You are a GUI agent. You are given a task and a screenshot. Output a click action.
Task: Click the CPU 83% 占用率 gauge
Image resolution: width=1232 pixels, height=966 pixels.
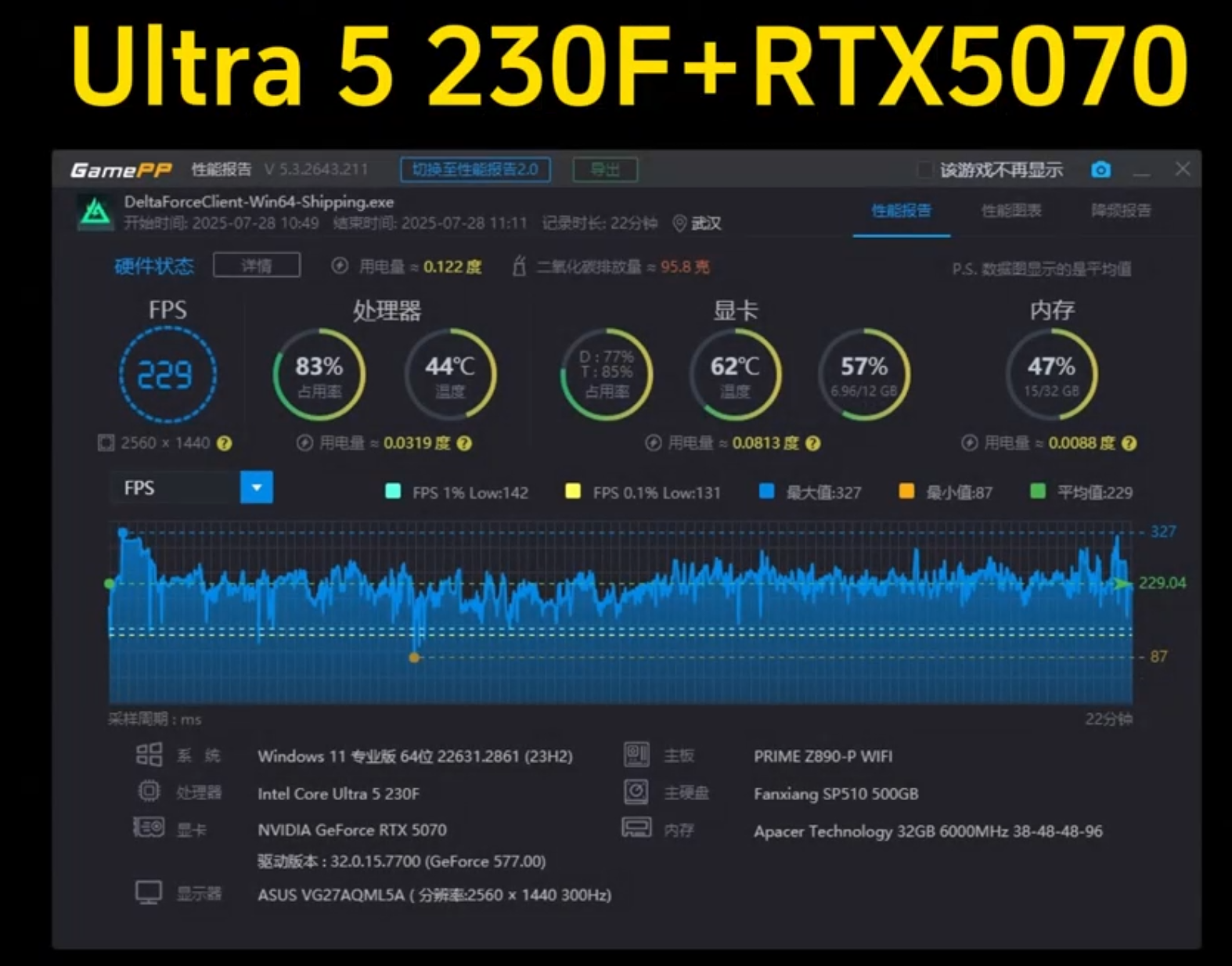tap(319, 374)
